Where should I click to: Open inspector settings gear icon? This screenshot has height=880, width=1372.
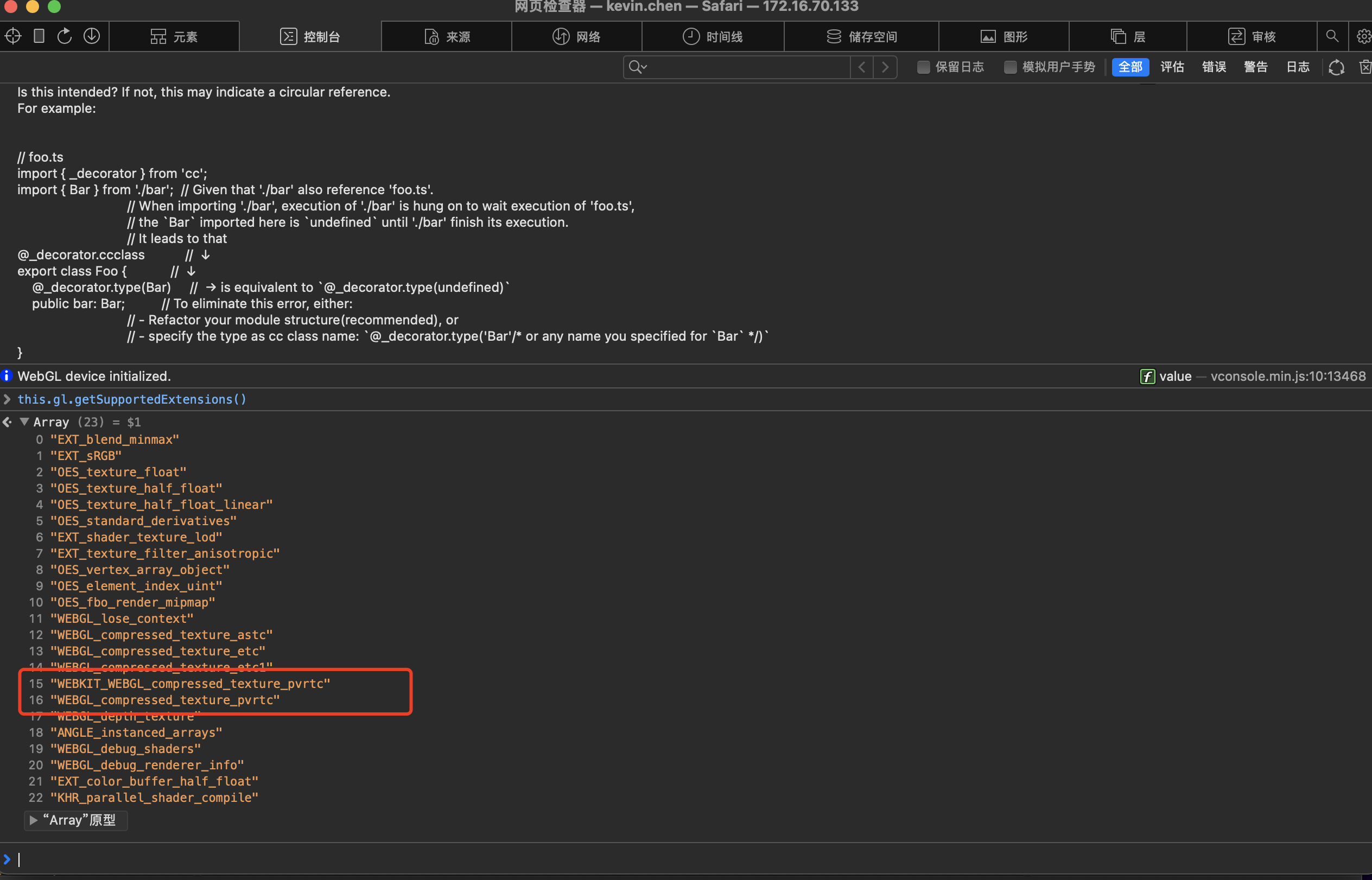(1363, 36)
